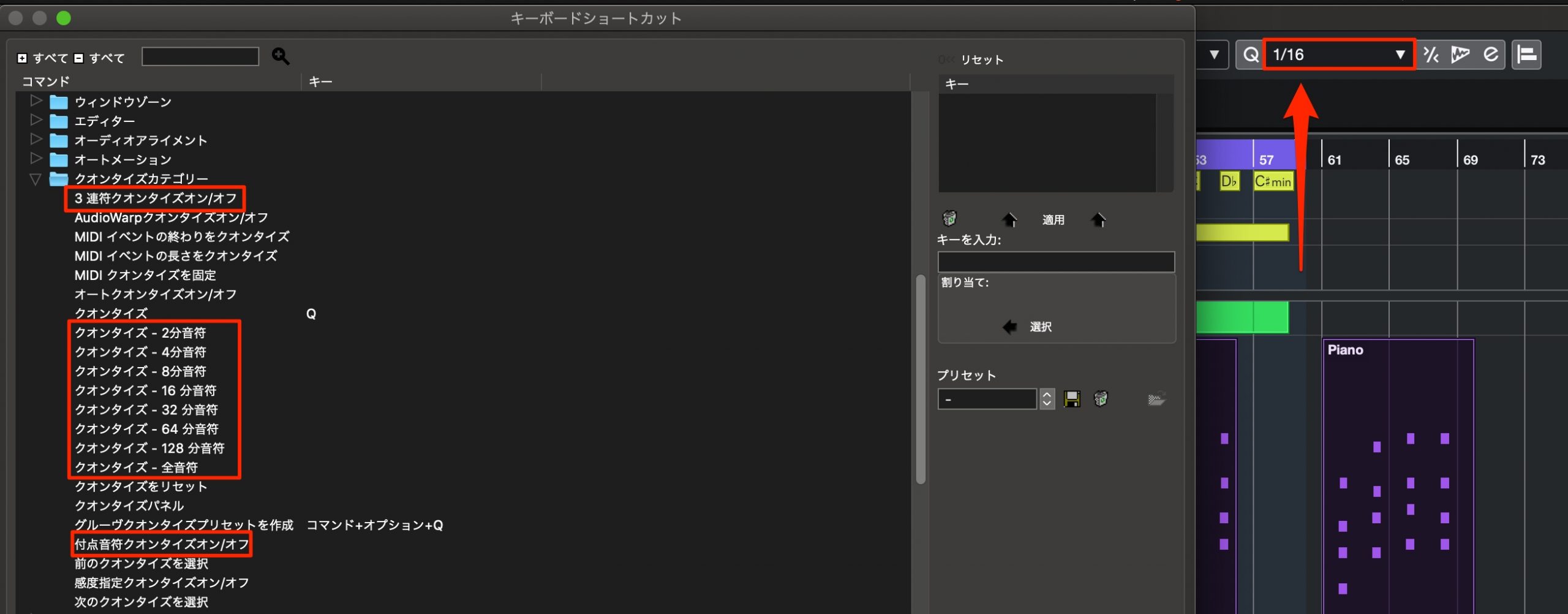Collapse all categories with minus icon
Screen dimensions: 1568x614
[78, 58]
